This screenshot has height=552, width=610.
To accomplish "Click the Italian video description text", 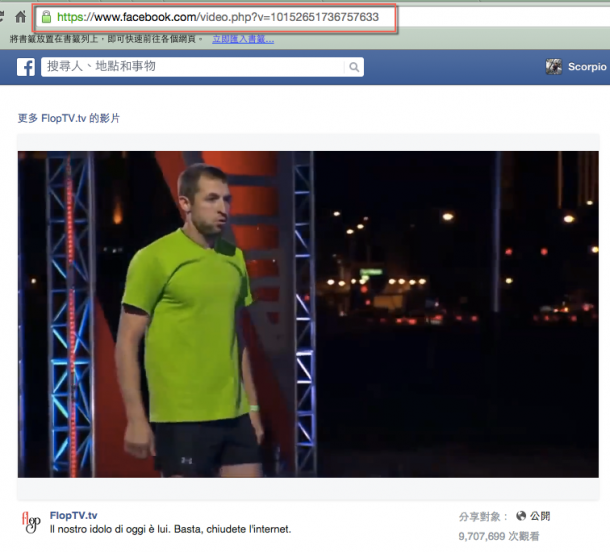I will point(170,529).
